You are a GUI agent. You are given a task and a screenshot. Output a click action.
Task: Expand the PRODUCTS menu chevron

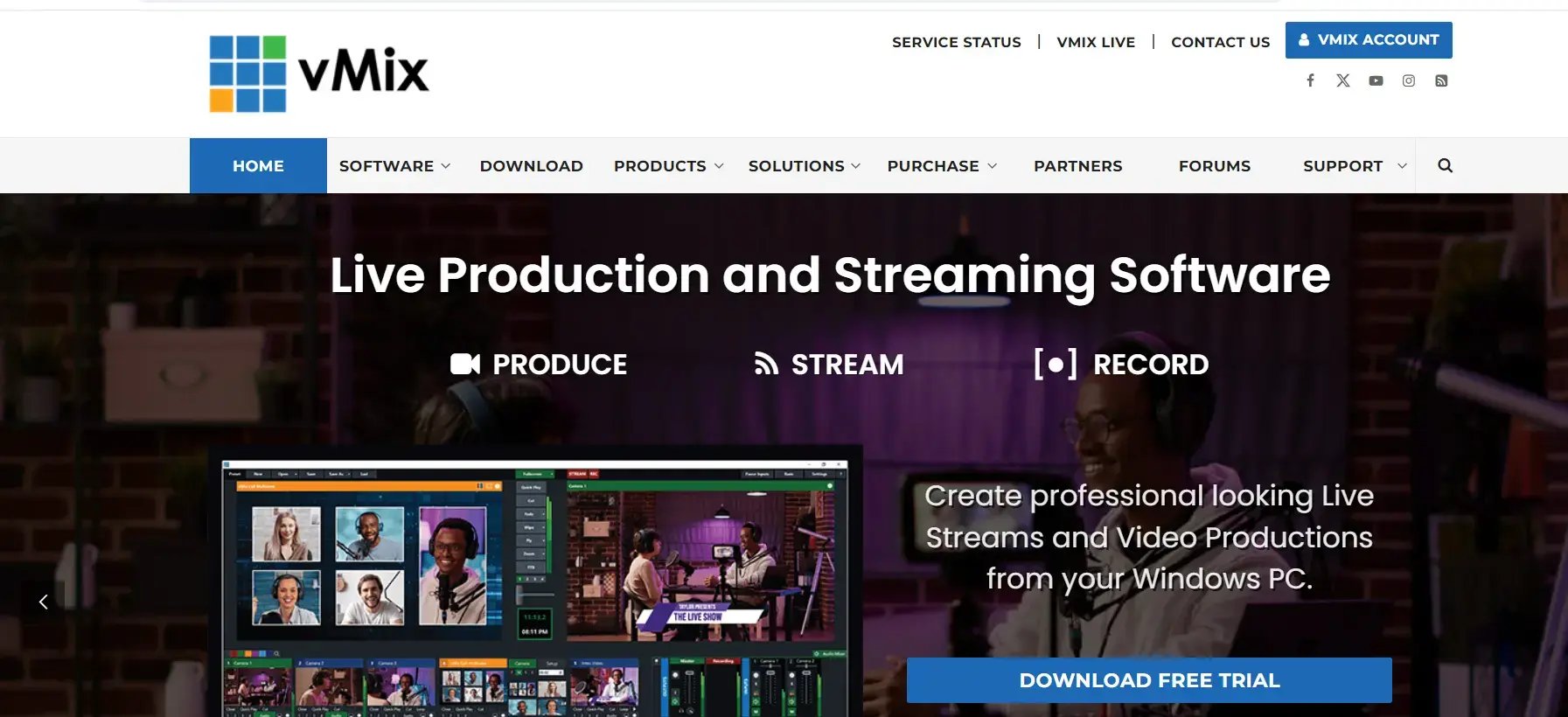(719, 166)
